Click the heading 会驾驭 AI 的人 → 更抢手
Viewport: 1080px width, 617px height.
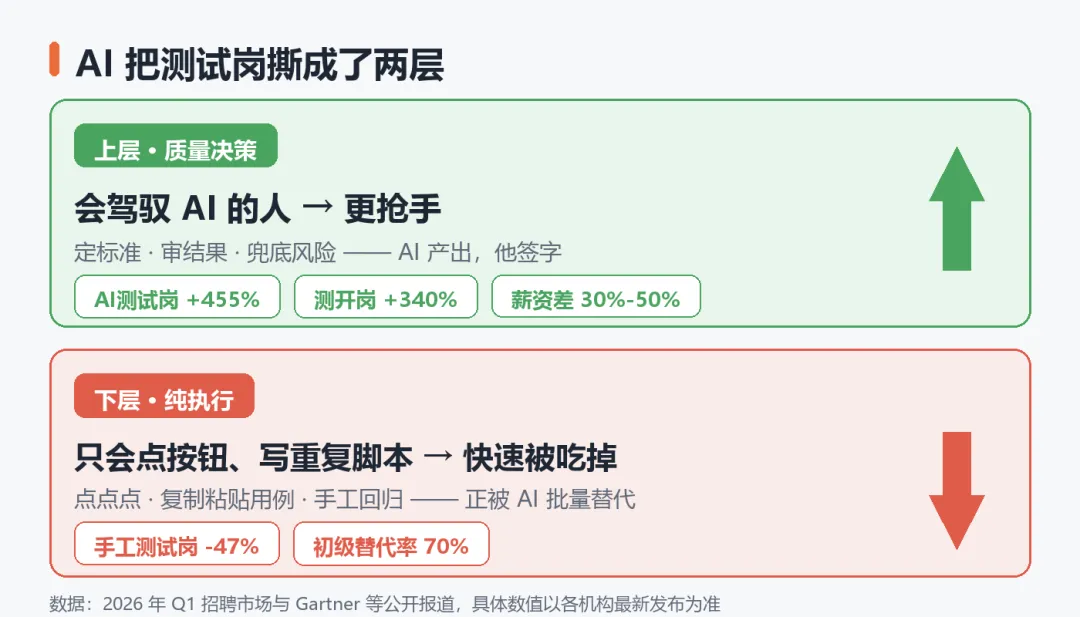[x=258, y=209]
